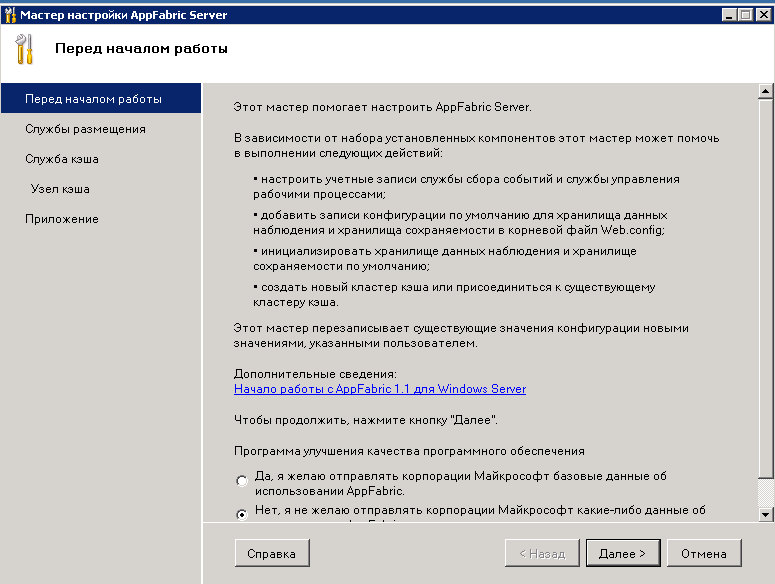Switch to the "Приложение" step
The height and width of the screenshot is (584, 775).
[x=61, y=219]
